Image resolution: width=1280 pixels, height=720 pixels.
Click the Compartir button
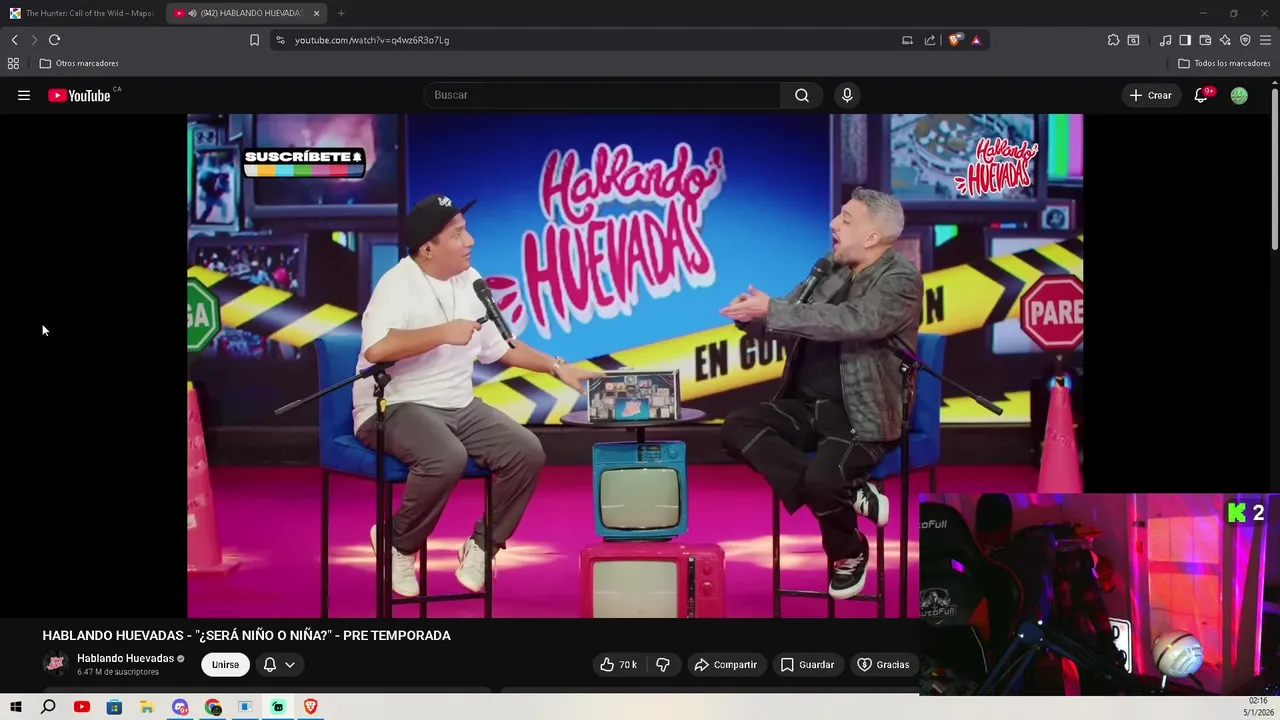point(726,664)
